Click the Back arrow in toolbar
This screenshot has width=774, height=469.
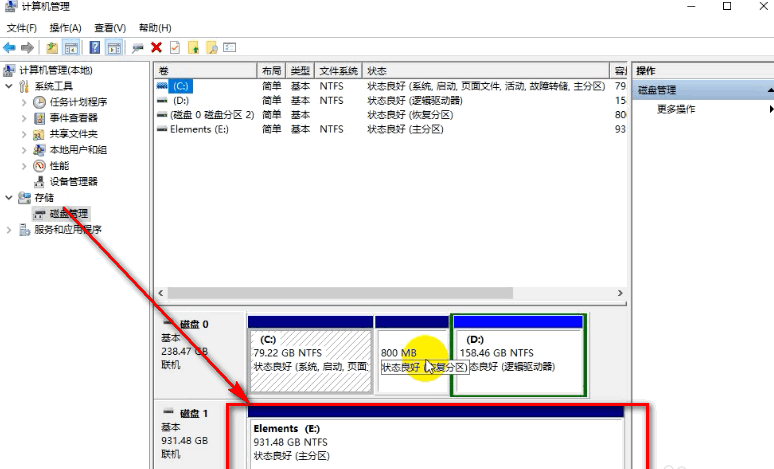9,47
